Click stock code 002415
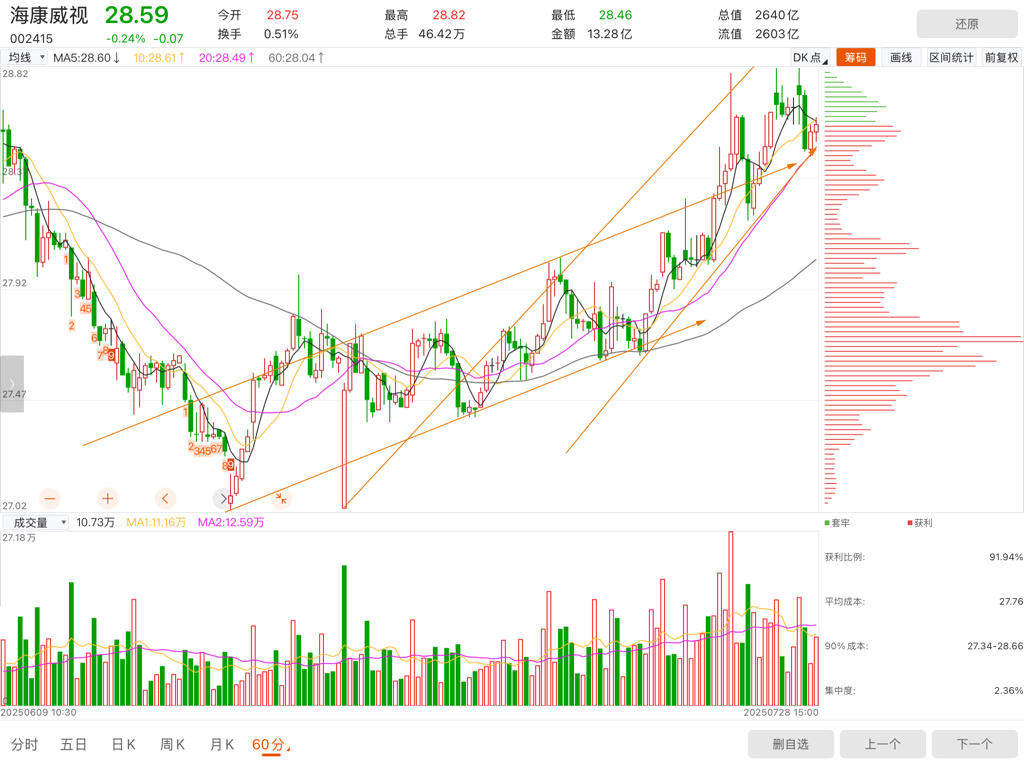The image size is (1024, 768). point(31,39)
